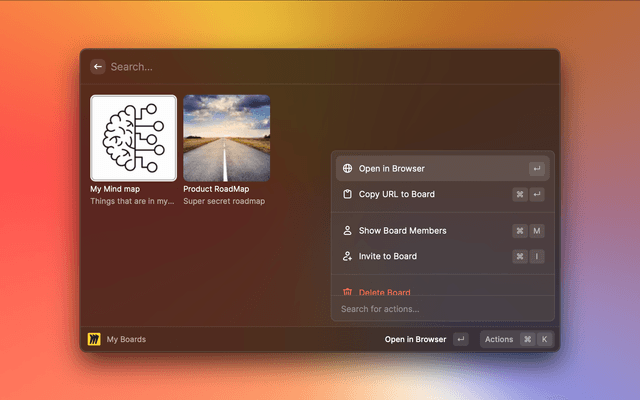The height and width of the screenshot is (400, 640).
Task: Select the Invite to Board label
Action: click(388, 256)
